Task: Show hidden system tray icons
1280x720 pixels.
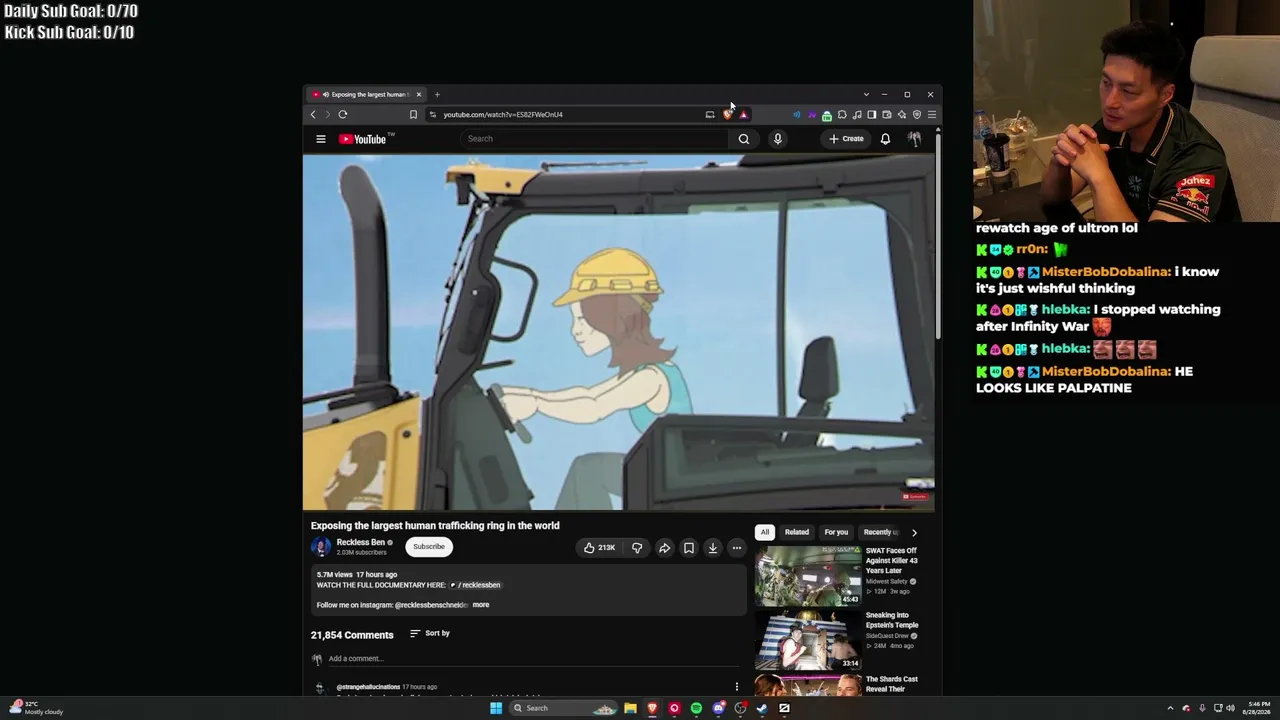Action: click(1170, 708)
